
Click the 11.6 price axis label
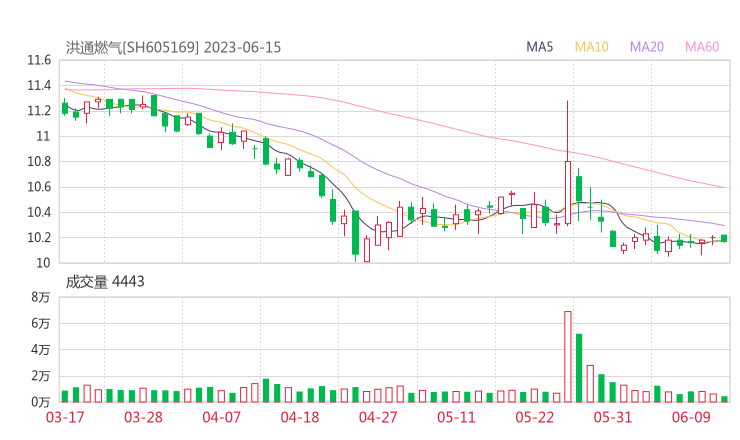(39, 60)
